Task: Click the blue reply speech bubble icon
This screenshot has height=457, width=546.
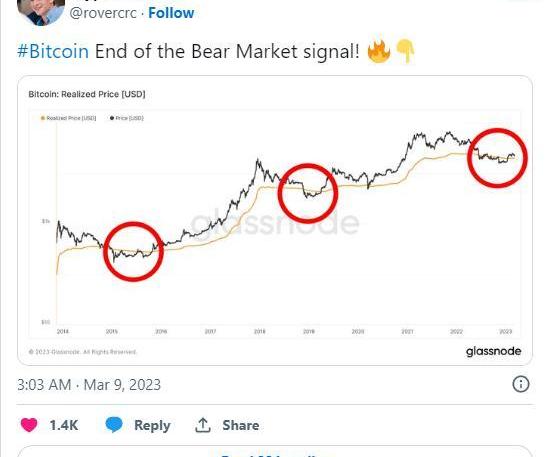Action: pyautogui.click(x=114, y=425)
